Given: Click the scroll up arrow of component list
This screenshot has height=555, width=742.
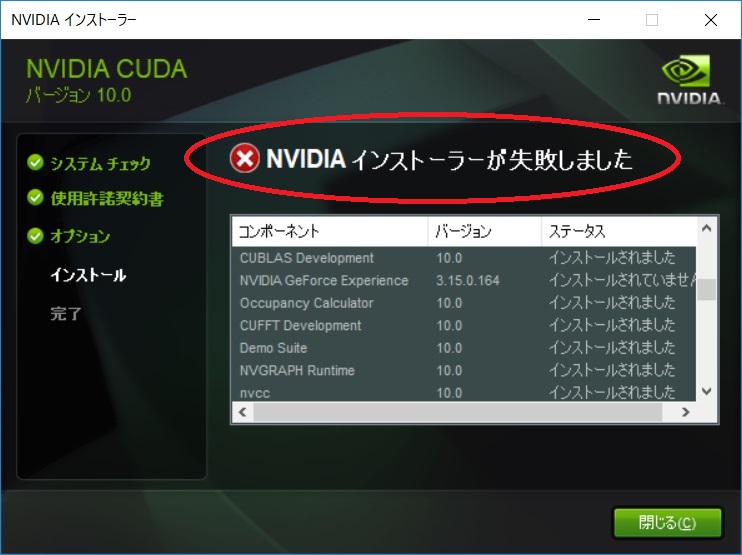Looking at the screenshot, I should tap(707, 228).
